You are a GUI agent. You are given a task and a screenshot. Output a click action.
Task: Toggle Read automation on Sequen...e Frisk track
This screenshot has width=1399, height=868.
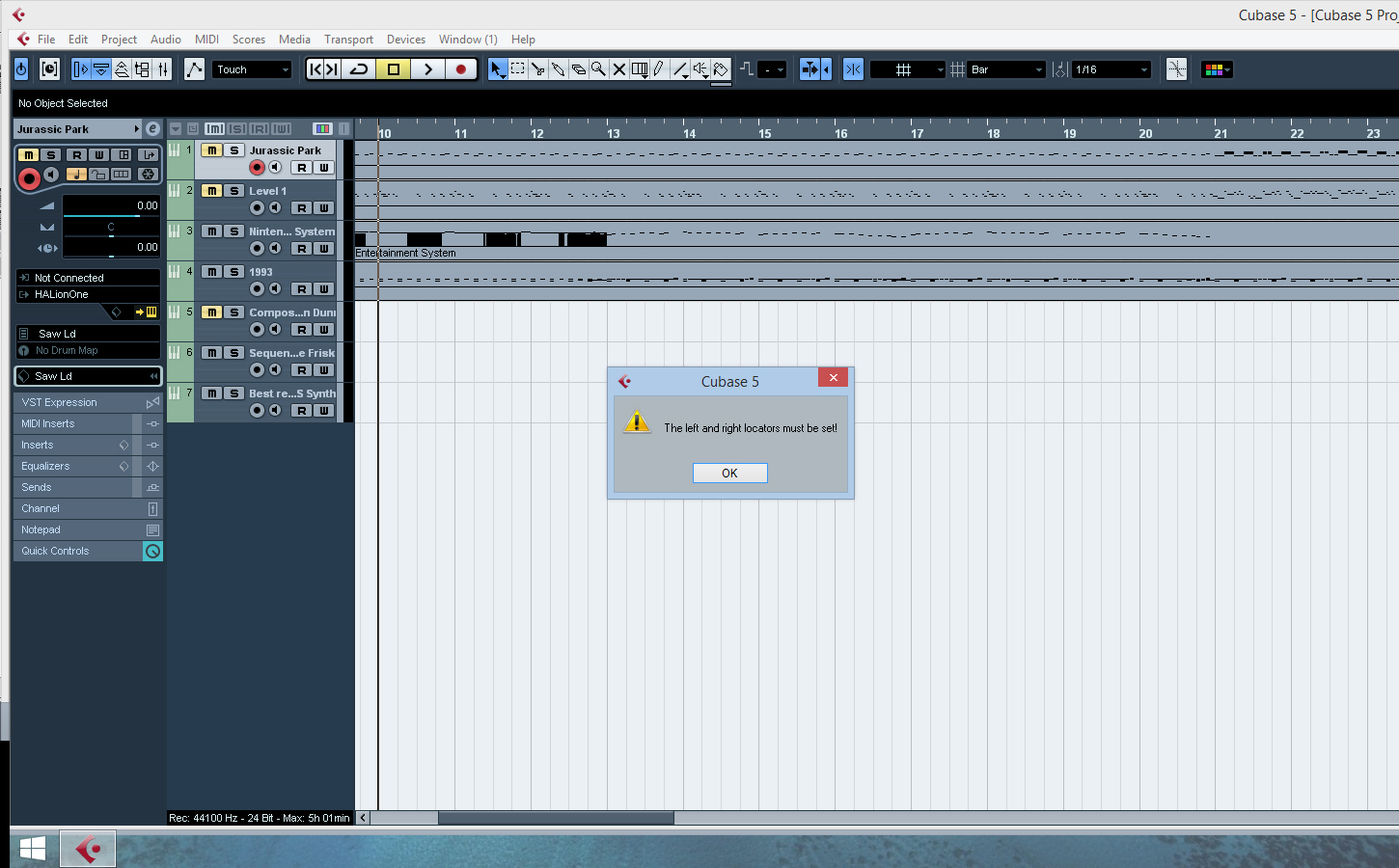click(x=302, y=369)
